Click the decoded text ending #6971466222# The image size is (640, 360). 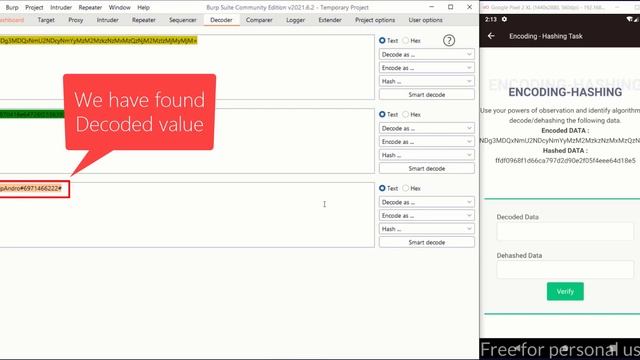31,189
